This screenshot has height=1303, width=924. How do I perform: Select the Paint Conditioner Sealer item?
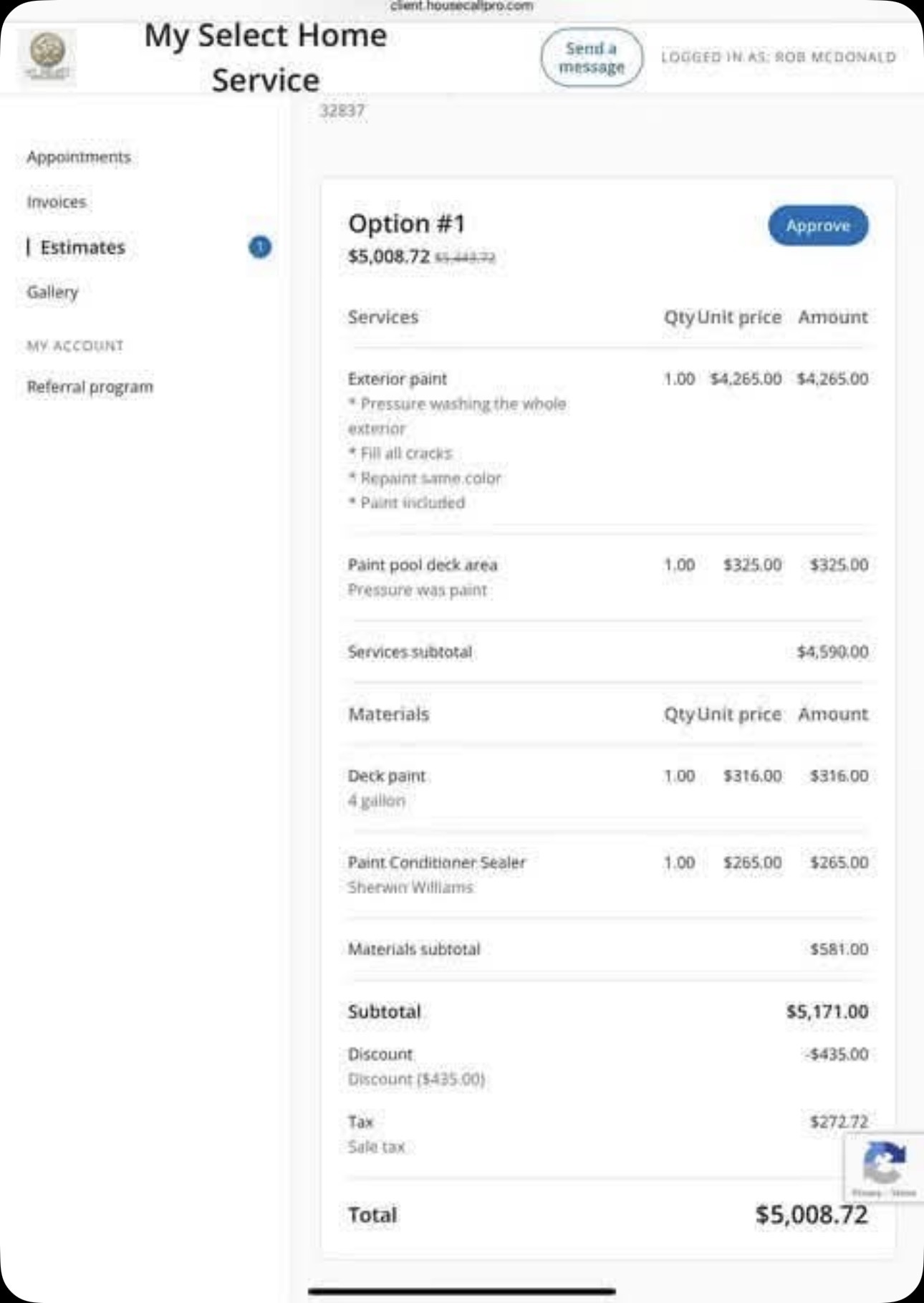tap(437, 862)
